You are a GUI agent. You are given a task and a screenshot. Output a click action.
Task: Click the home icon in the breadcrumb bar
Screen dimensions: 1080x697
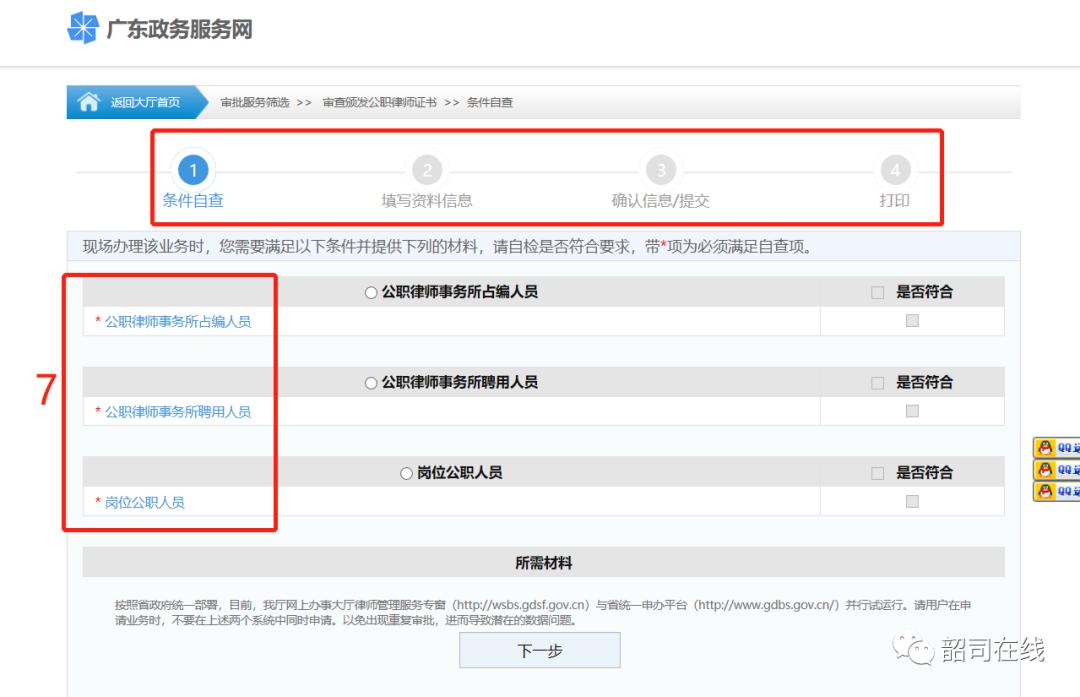pos(88,102)
